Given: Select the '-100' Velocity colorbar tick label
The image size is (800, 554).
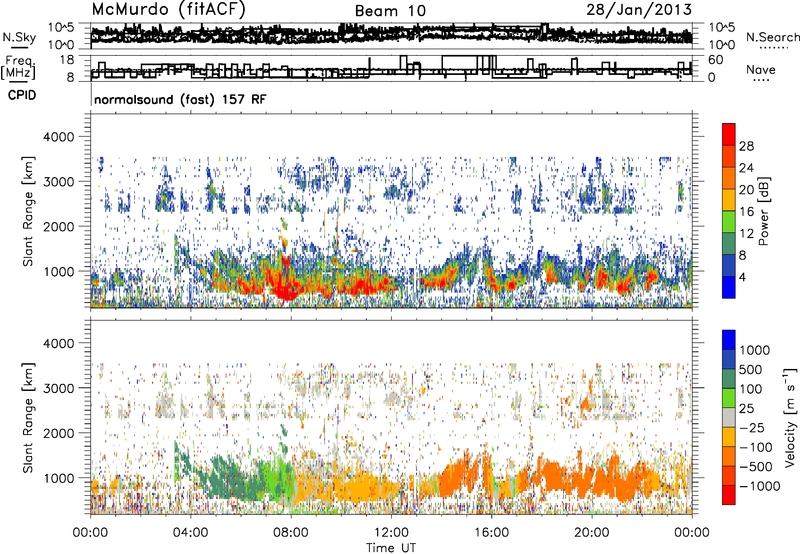Looking at the screenshot, I should [x=755, y=447].
